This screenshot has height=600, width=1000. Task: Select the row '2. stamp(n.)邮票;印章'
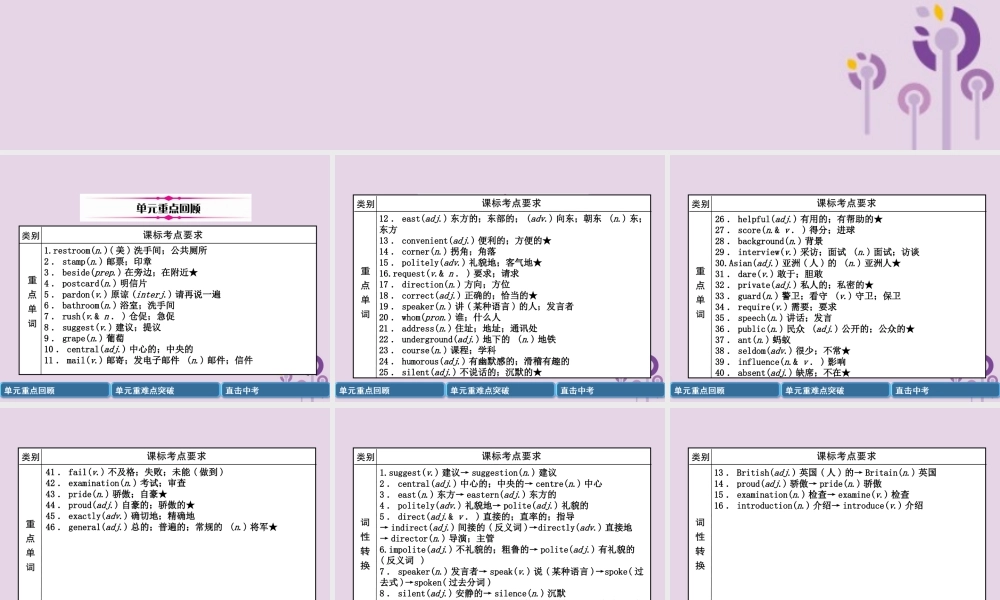(x=98, y=261)
